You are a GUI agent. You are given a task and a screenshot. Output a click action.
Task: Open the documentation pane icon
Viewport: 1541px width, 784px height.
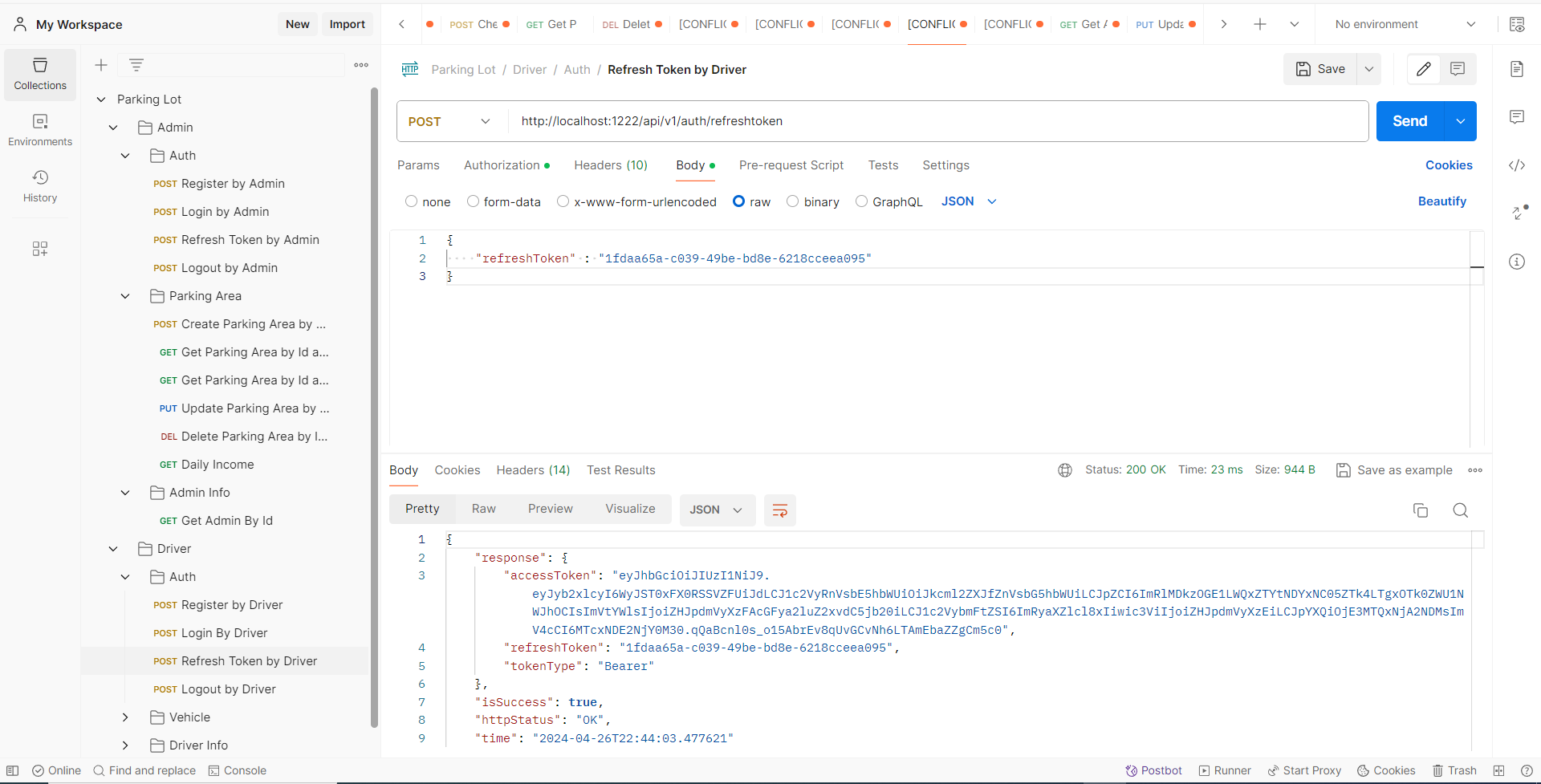(x=1517, y=69)
